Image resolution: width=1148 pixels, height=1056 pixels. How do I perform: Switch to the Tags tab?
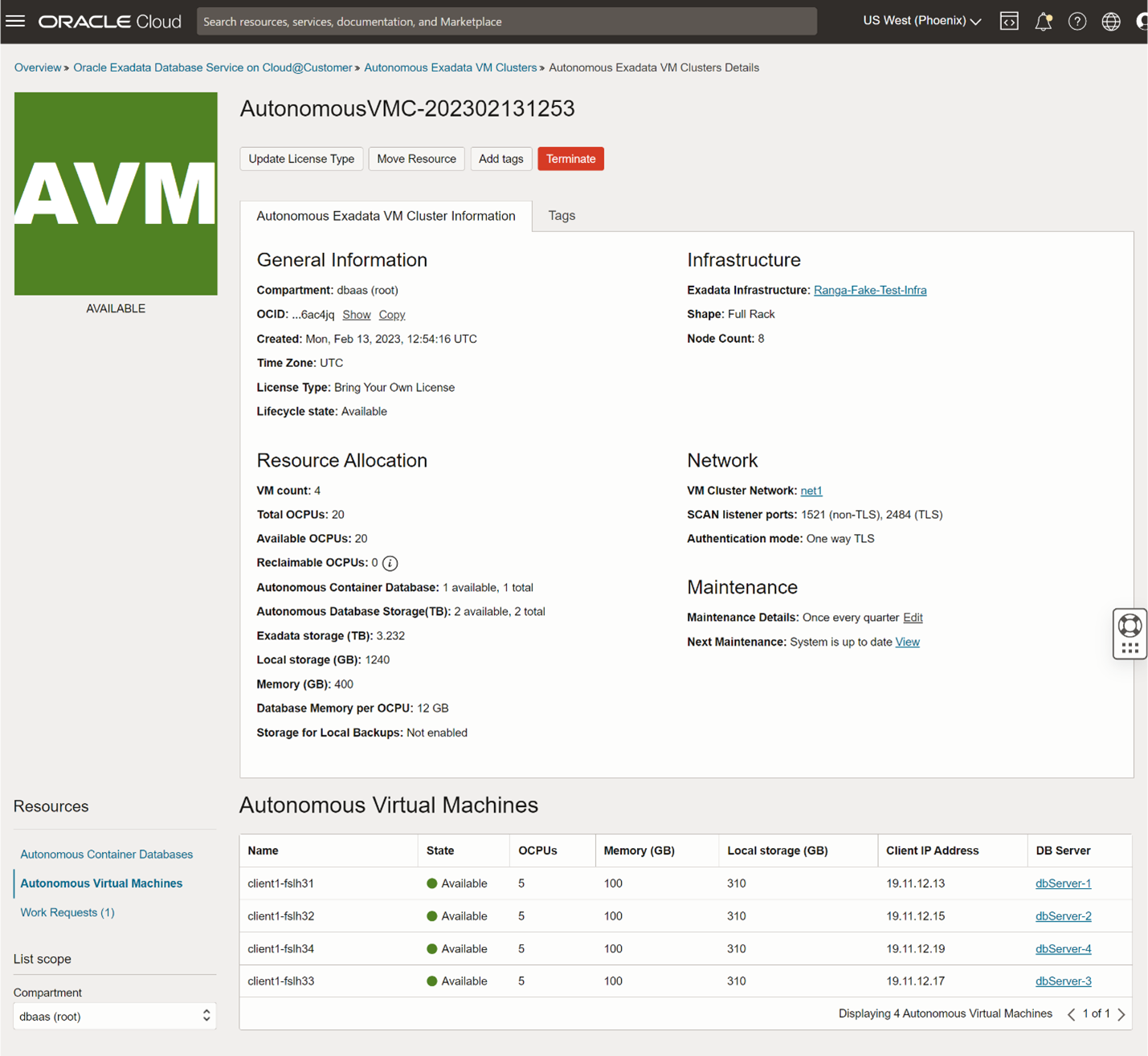point(562,215)
